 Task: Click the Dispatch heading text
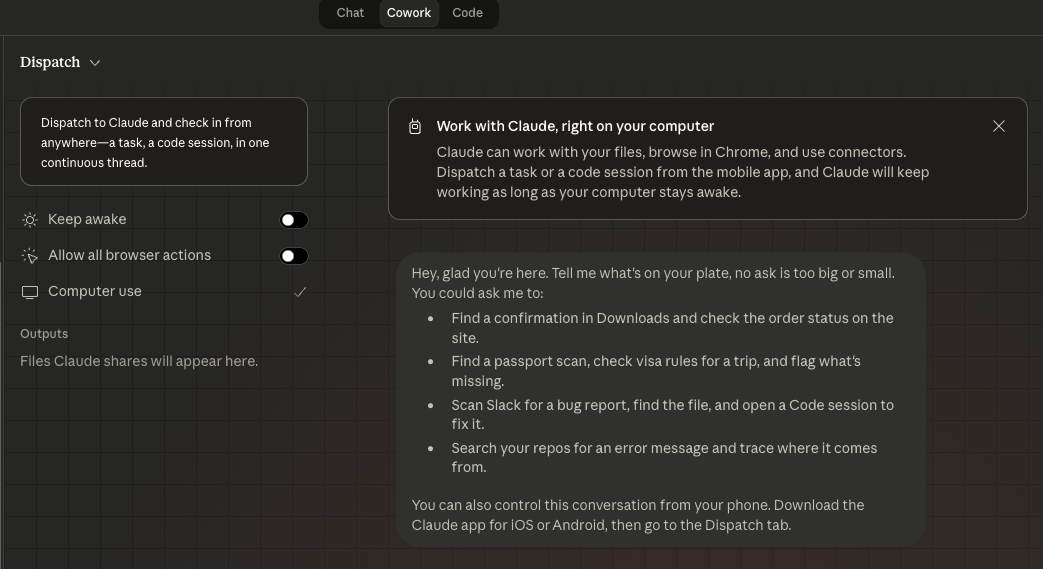pyautogui.click(x=50, y=62)
